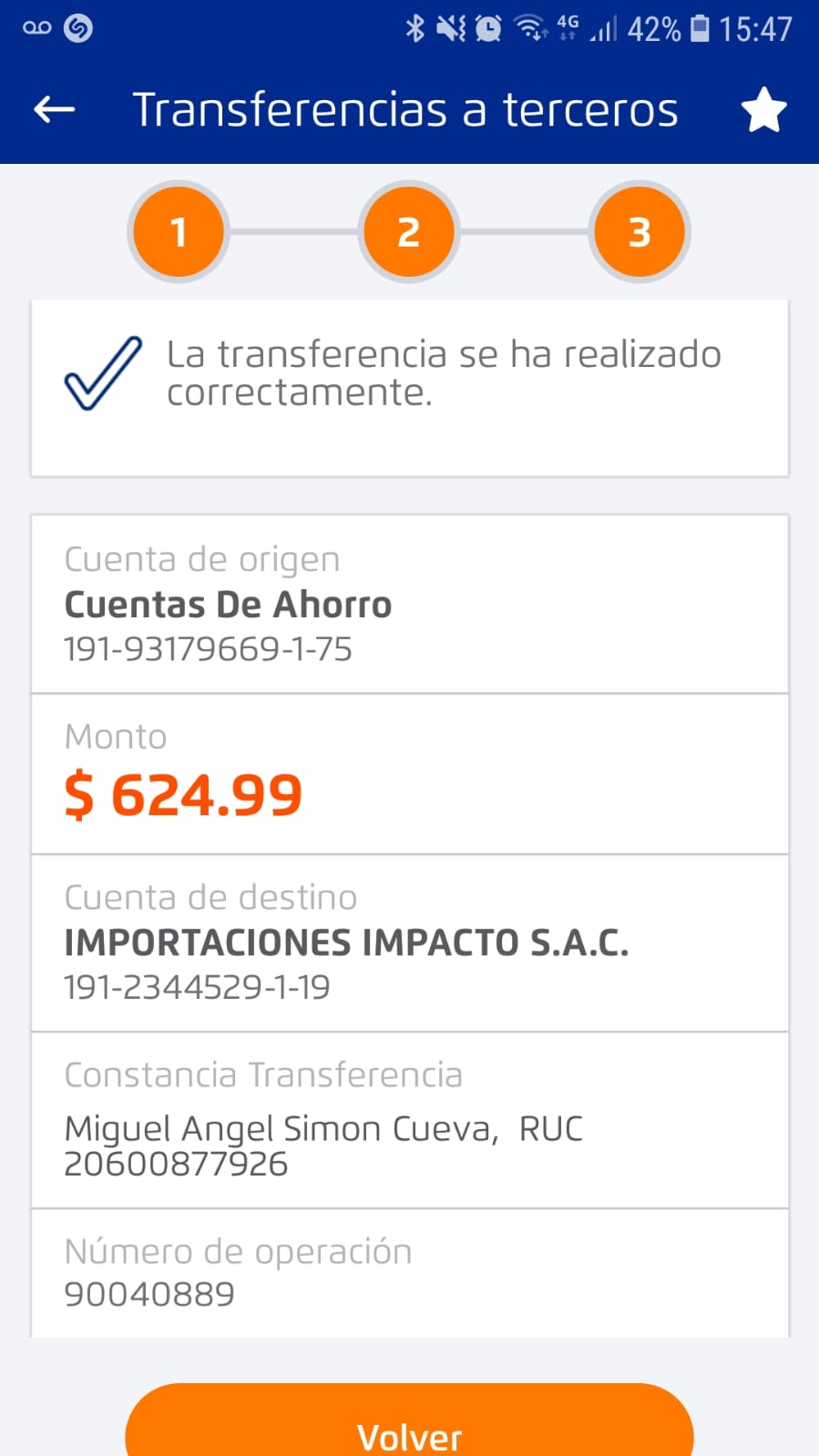
Task: Tap Constancia Transferencia RUC details
Action: (322, 1145)
